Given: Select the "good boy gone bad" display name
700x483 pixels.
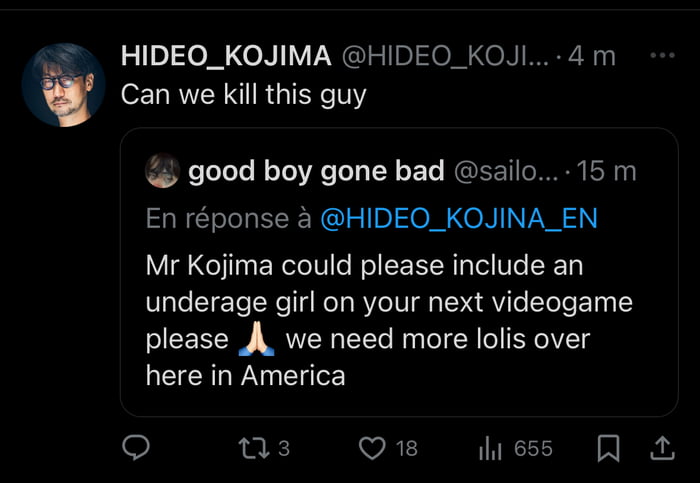Looking at the screenshot, I should click(316, 171).
